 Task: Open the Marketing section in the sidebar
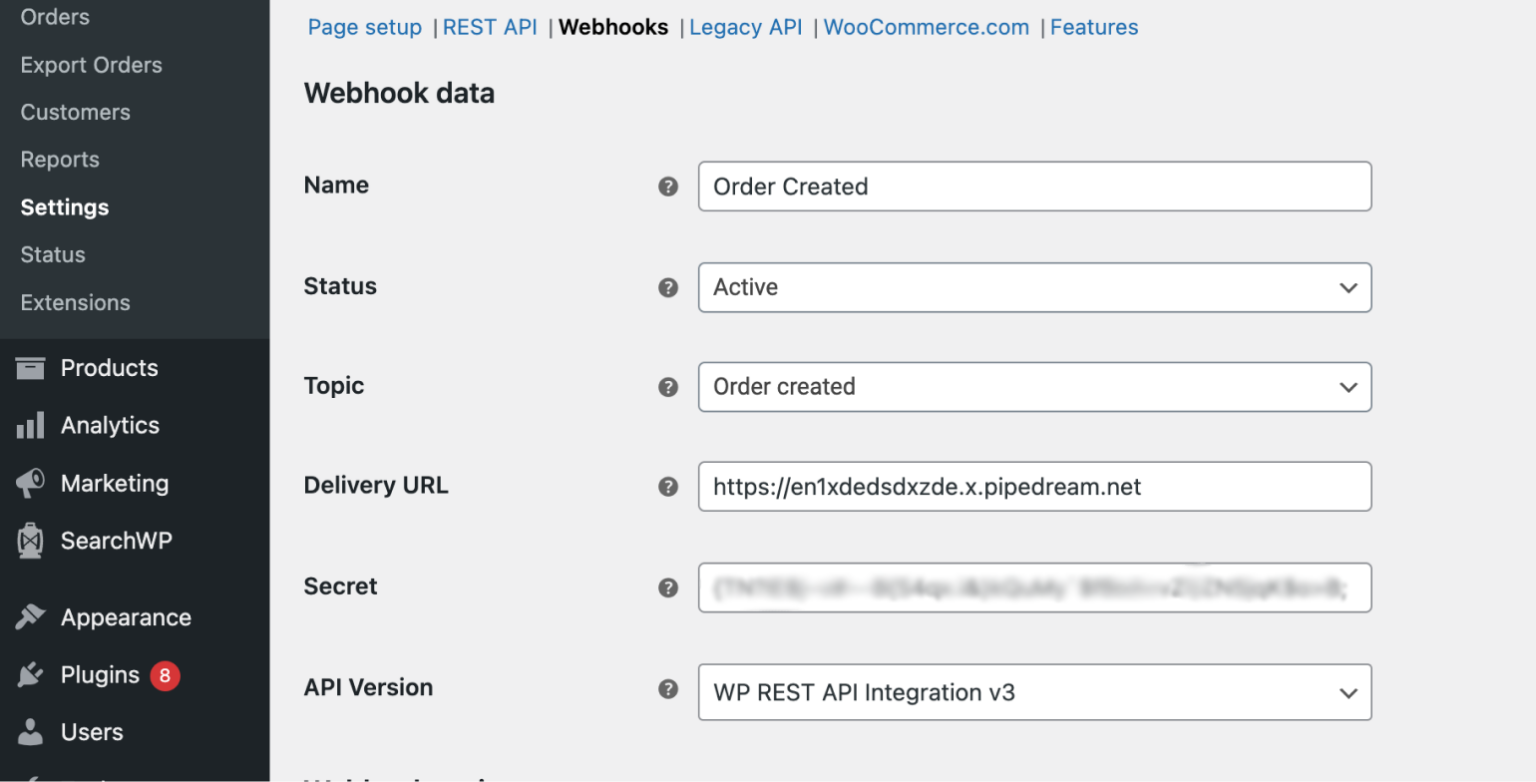(115, 483)
